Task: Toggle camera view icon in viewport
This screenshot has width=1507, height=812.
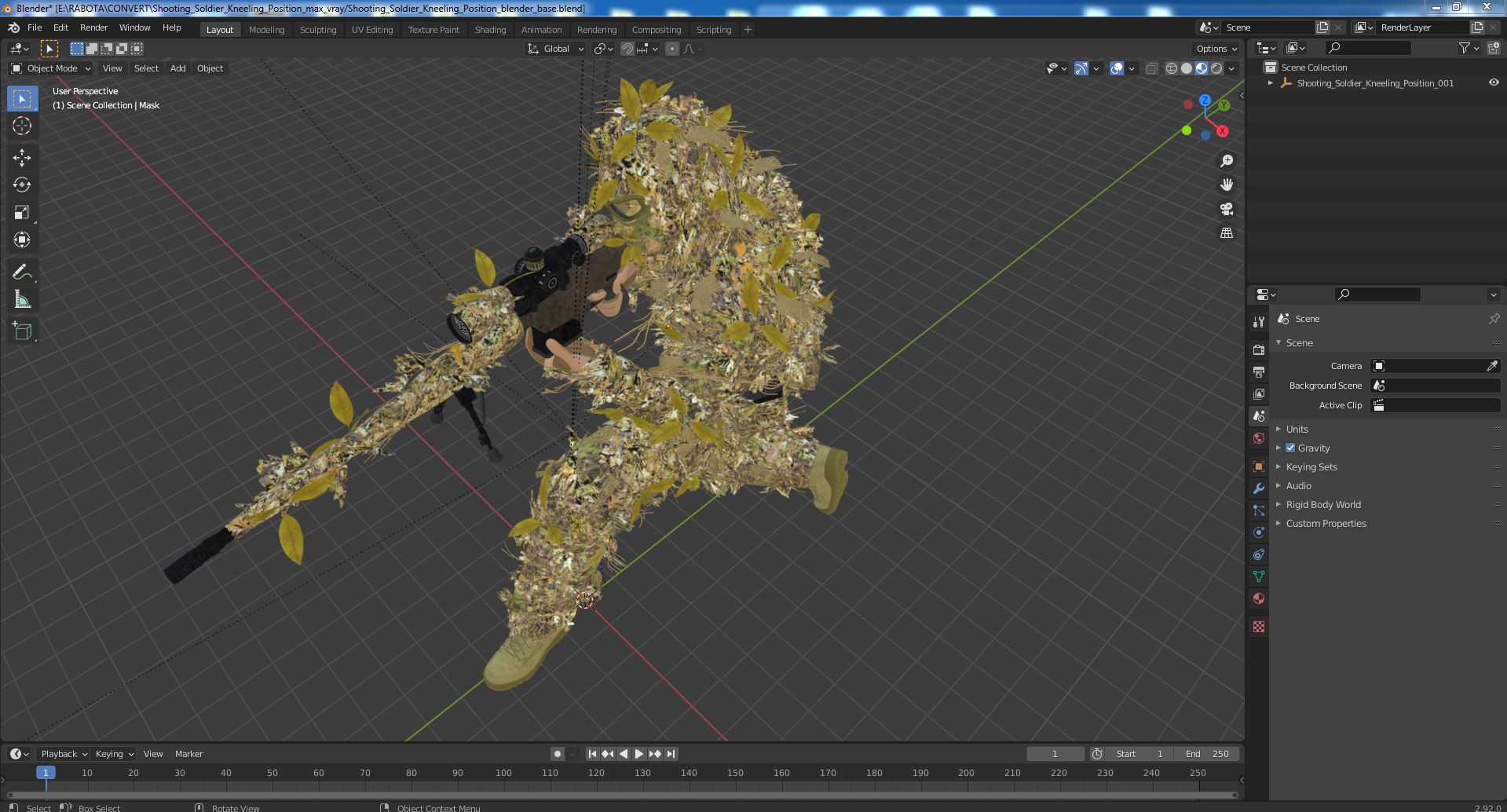Action: pyautogui.click(x=1227, y=209)
